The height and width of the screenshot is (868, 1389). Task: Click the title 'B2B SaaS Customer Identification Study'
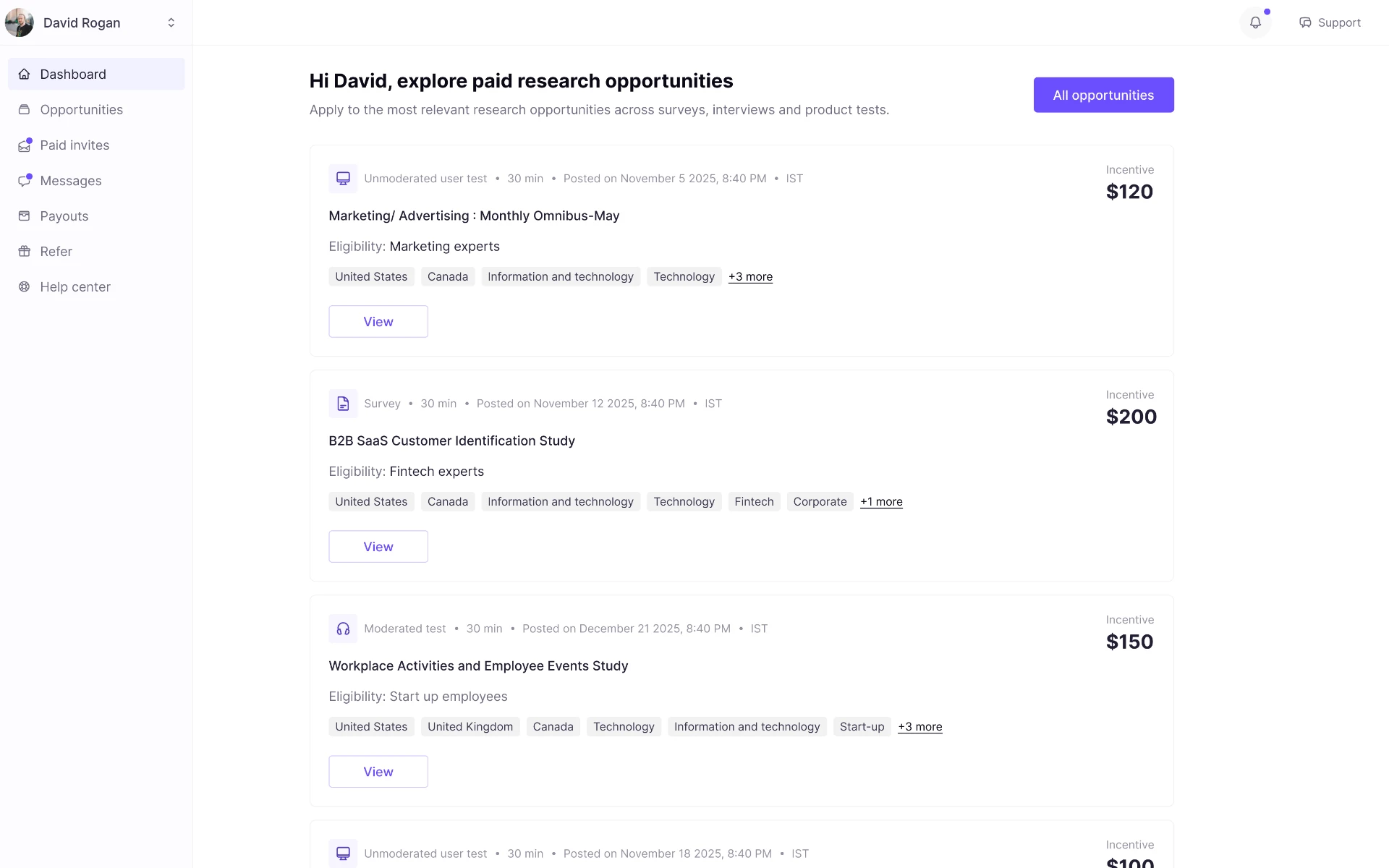451,441
